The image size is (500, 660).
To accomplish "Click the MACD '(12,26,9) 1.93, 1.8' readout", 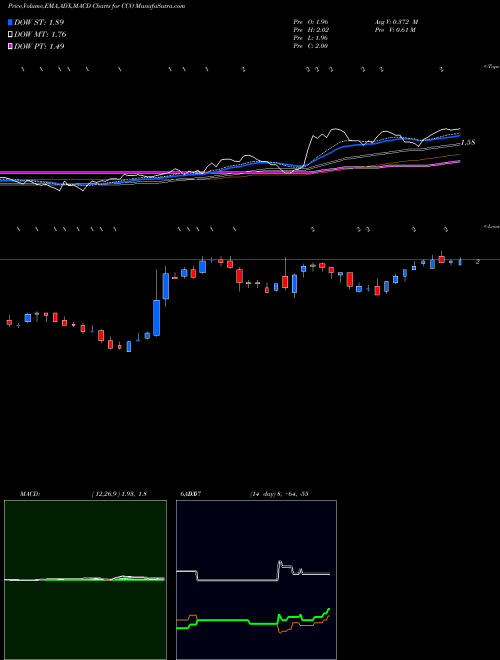I will pyautogui.click(x=119, y=494).
